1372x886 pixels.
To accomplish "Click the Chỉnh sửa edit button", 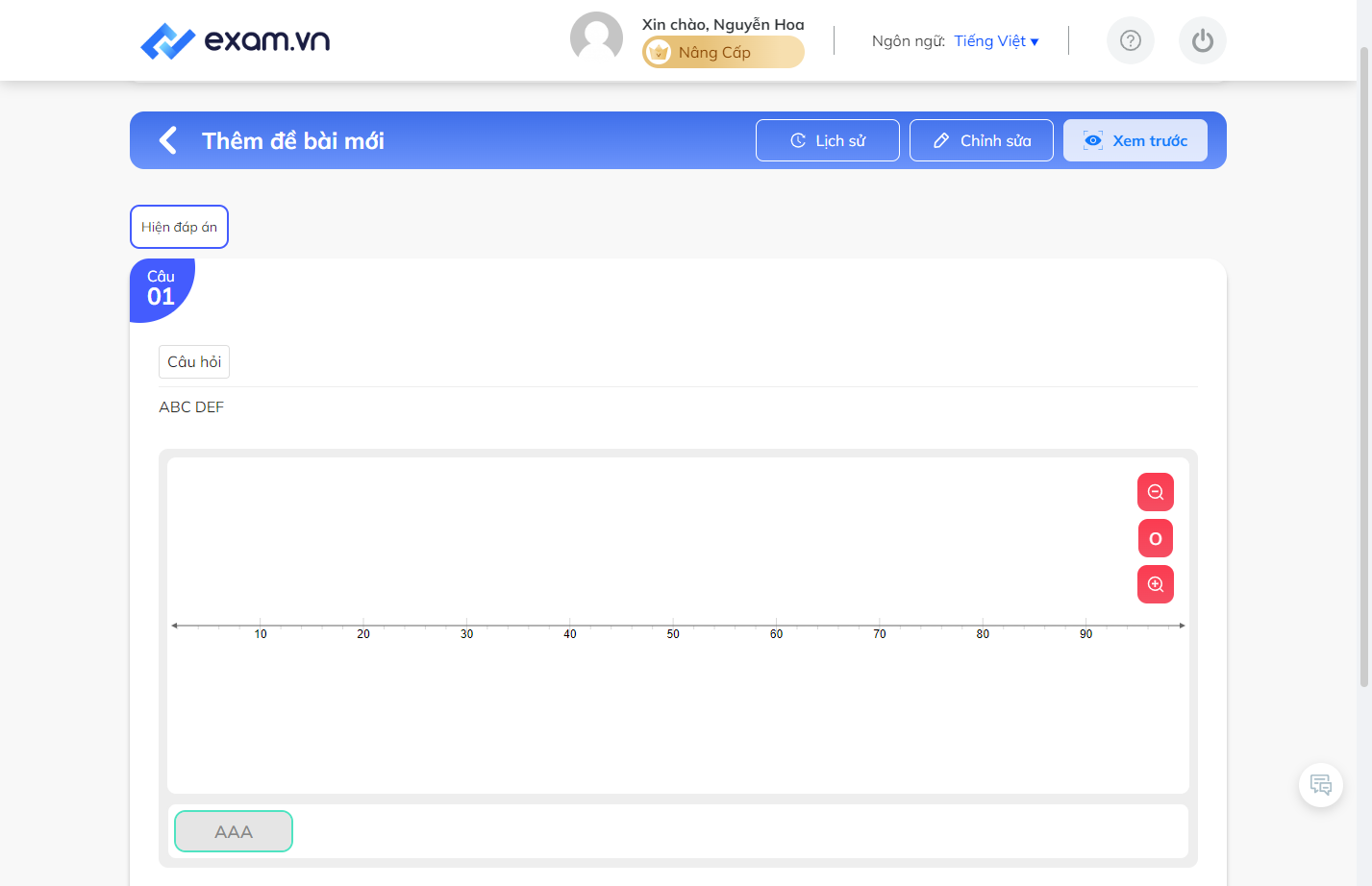I will [x=982, y=140].
